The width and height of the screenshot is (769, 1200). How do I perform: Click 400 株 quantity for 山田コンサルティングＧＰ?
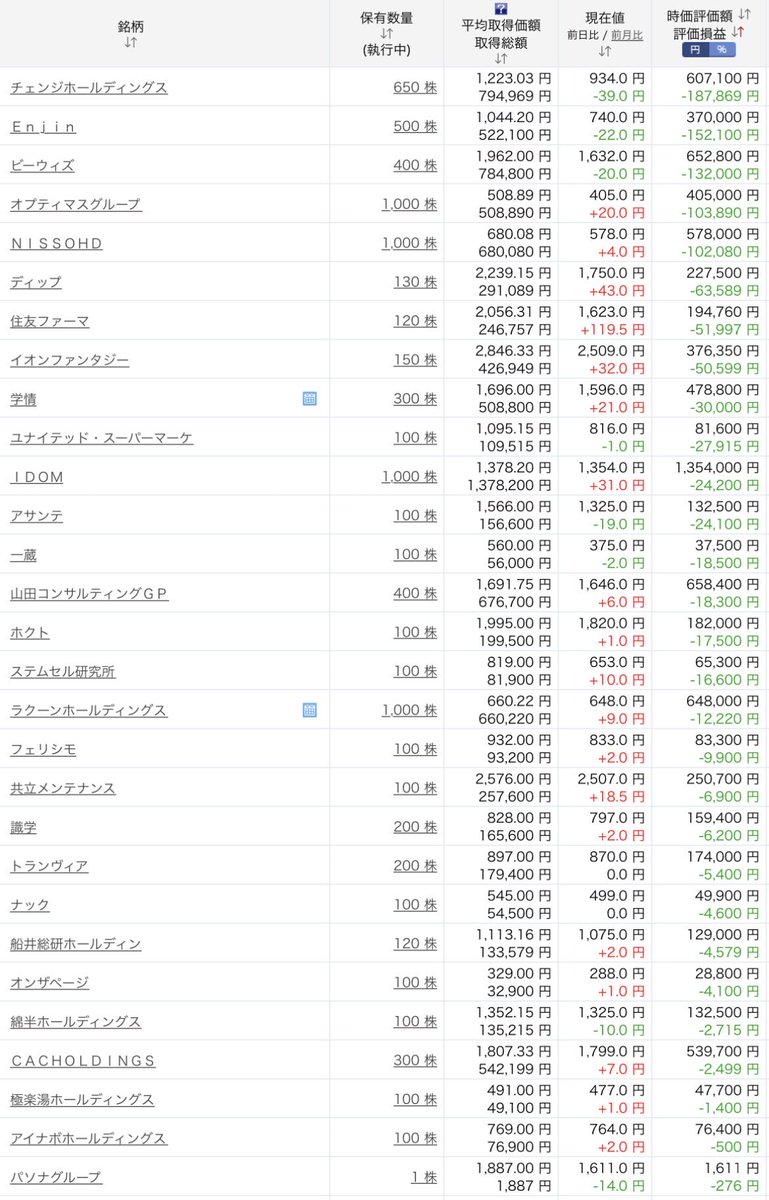click(415, 593)
